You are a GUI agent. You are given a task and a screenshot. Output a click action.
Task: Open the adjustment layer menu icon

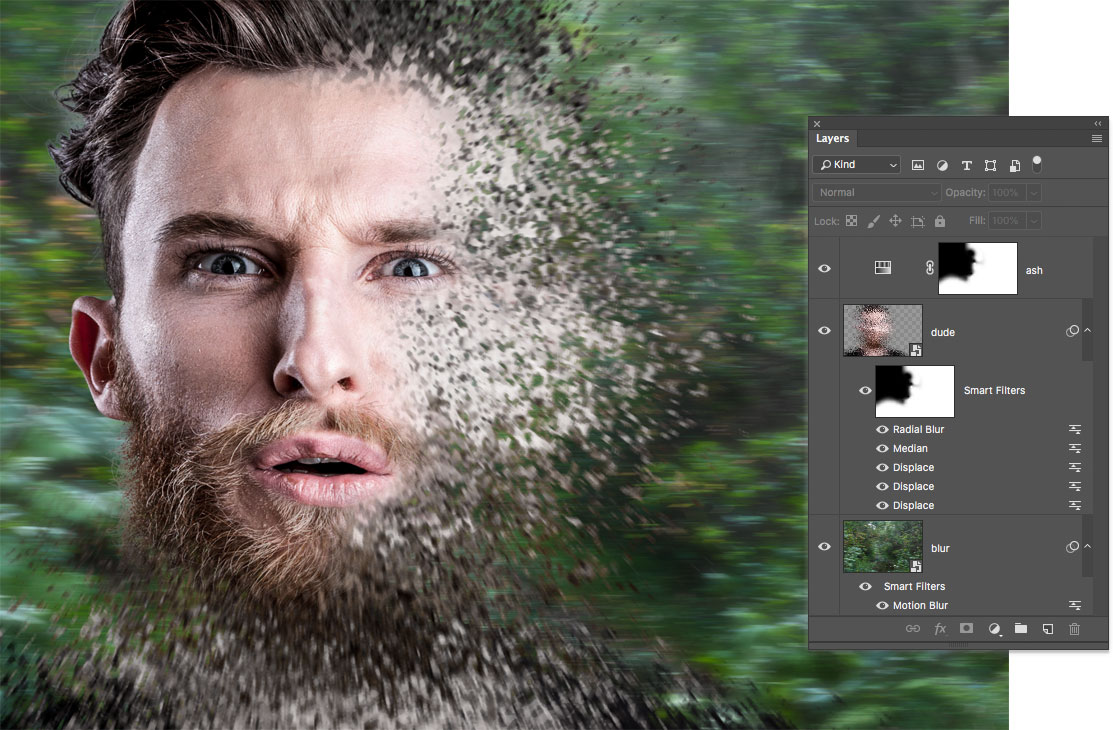[993, 629]
